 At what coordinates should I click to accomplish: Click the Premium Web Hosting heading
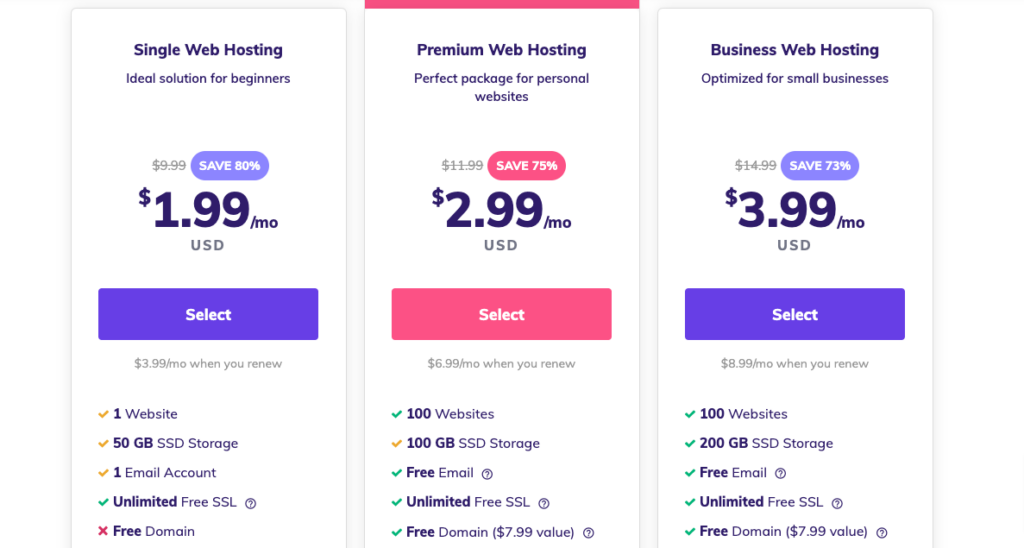point(502,50)
